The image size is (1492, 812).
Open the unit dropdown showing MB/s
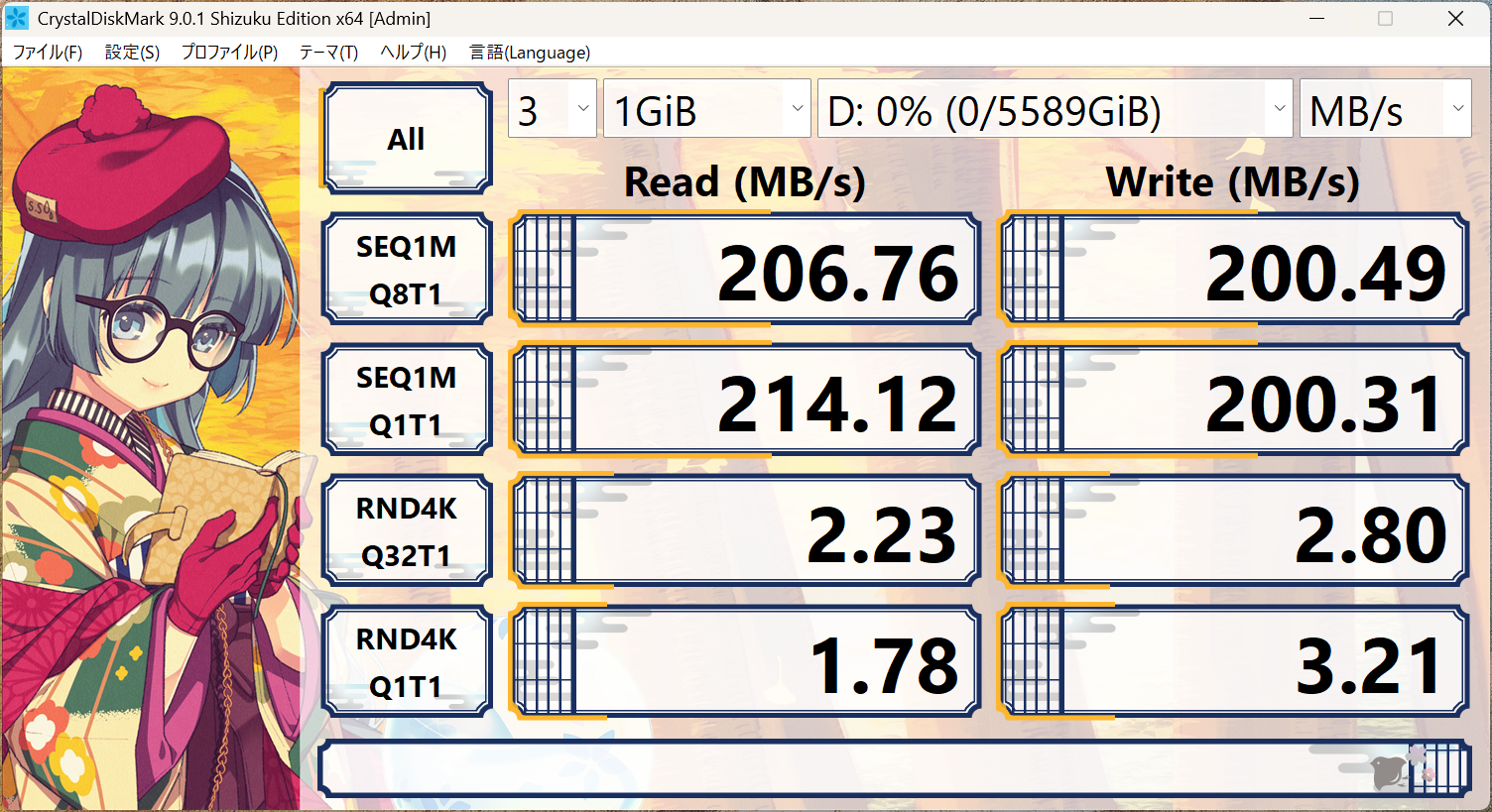coord(1385,109)
